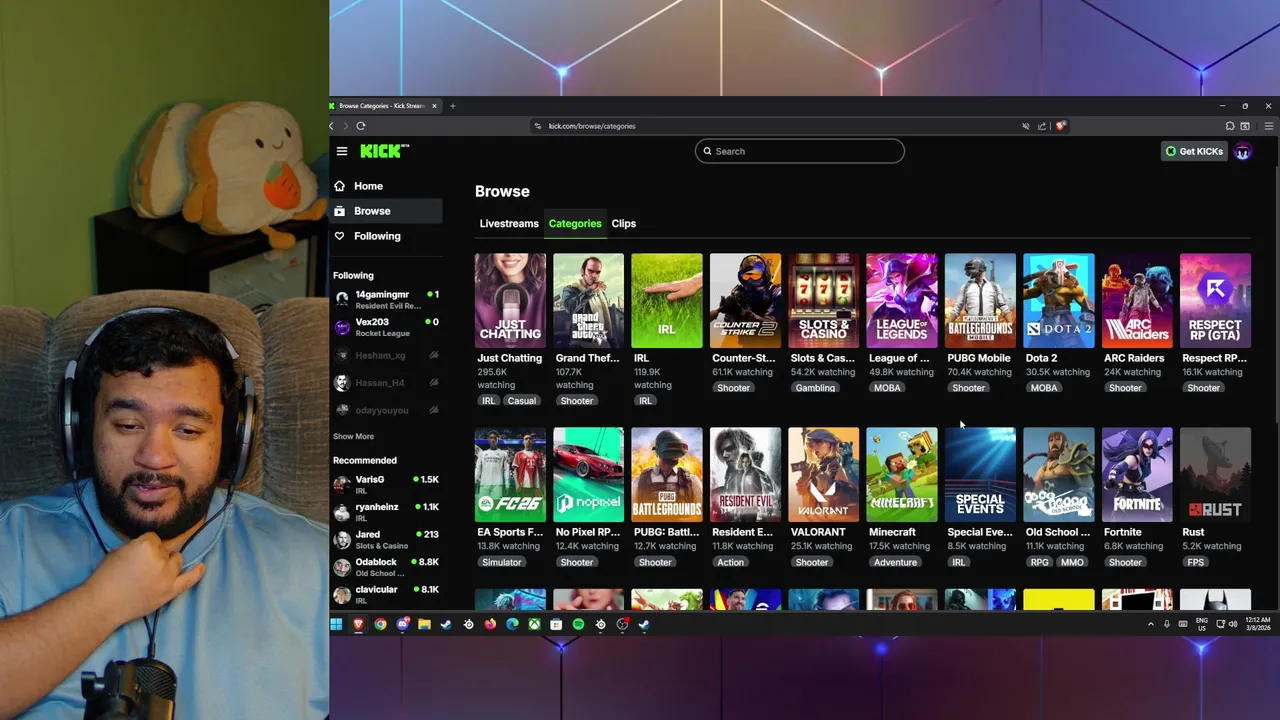
Task: Expand the Following list with Show More
Action: 353,436
